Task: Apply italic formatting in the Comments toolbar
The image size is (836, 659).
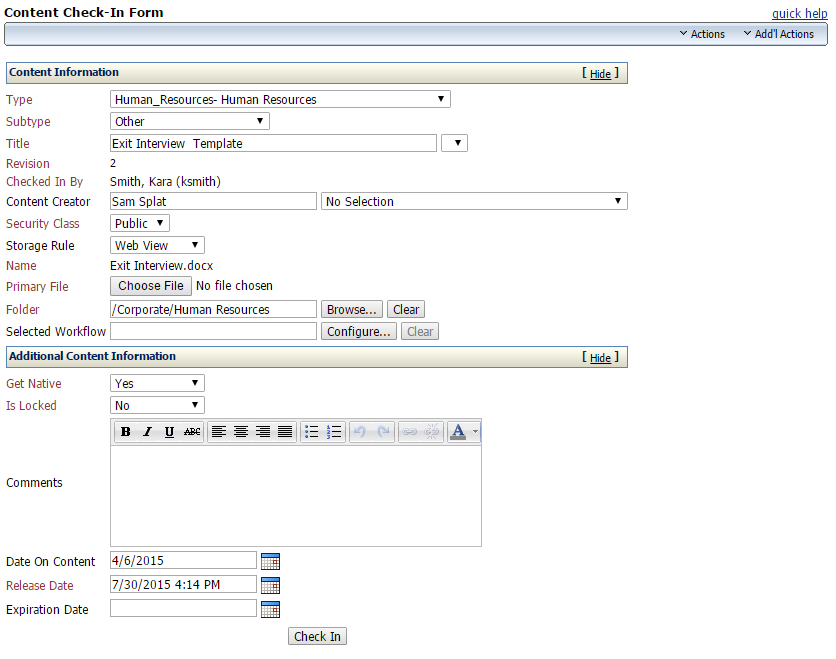Action: click(147, 431)
